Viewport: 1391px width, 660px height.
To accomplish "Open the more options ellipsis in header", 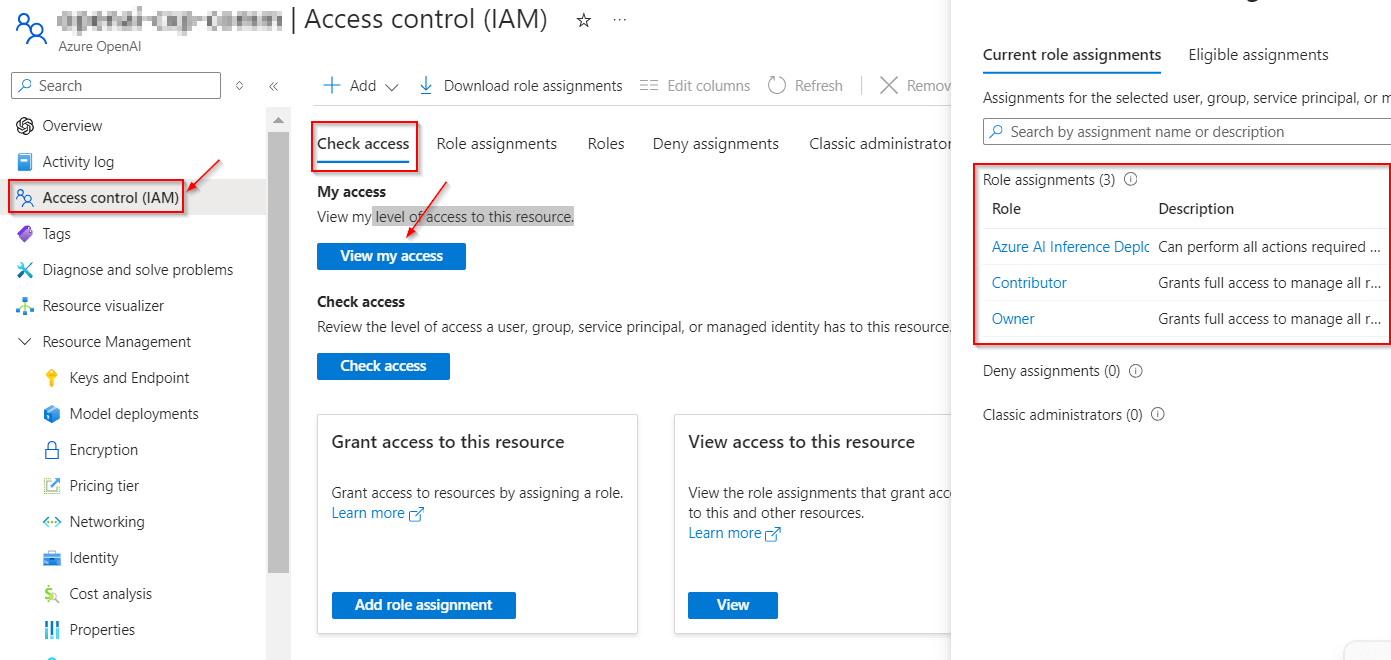I will point(620,21).
